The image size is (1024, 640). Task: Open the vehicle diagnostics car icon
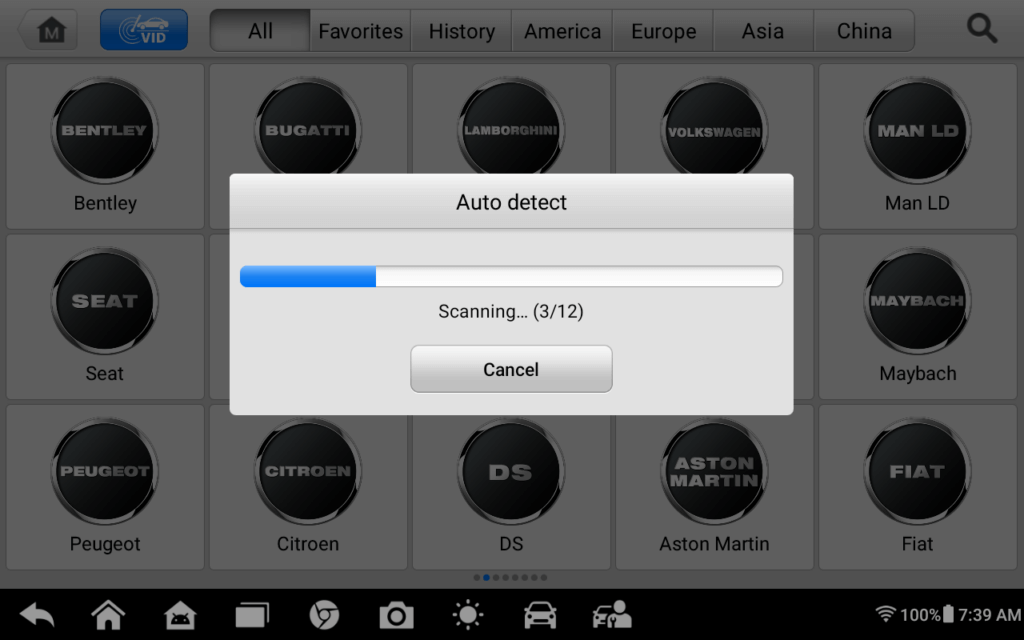pyautogui.click(x=540, y=615)
